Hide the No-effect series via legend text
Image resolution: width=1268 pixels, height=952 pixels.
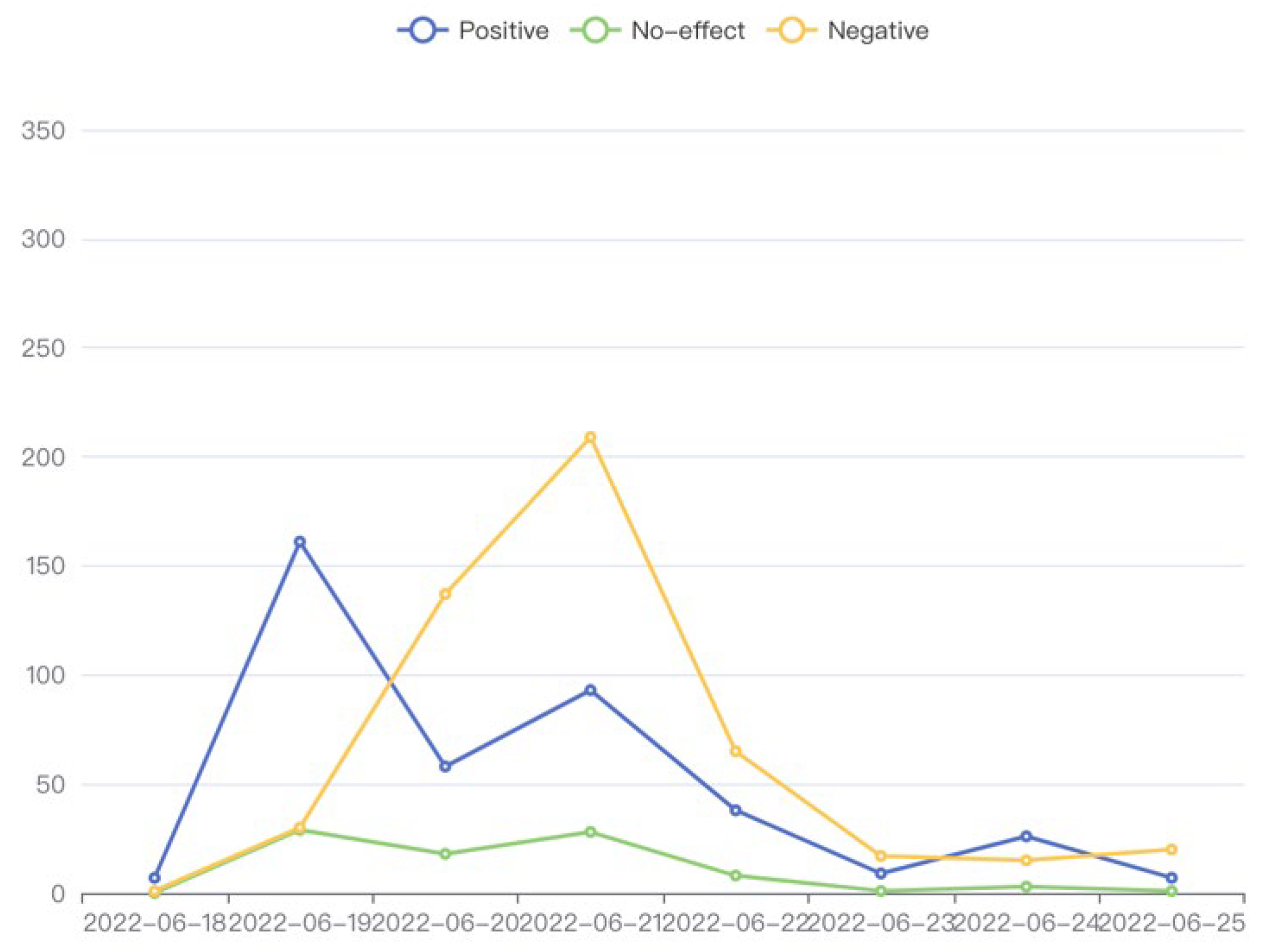(x=688, y=30)
